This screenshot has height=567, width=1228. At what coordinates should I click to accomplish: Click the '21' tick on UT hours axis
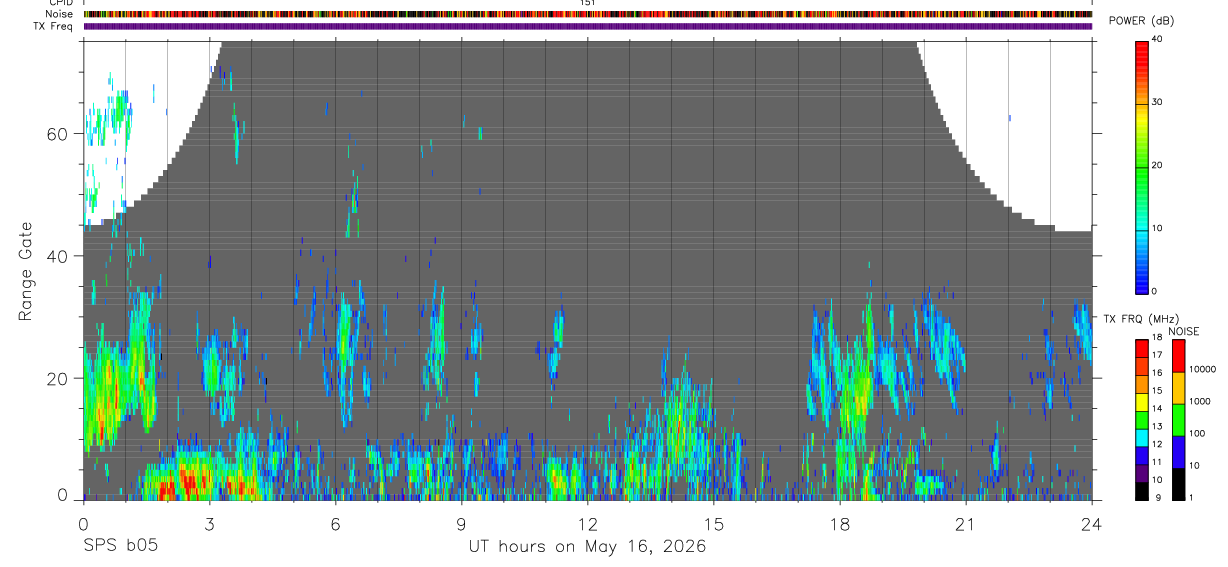(x=966, y=524)
